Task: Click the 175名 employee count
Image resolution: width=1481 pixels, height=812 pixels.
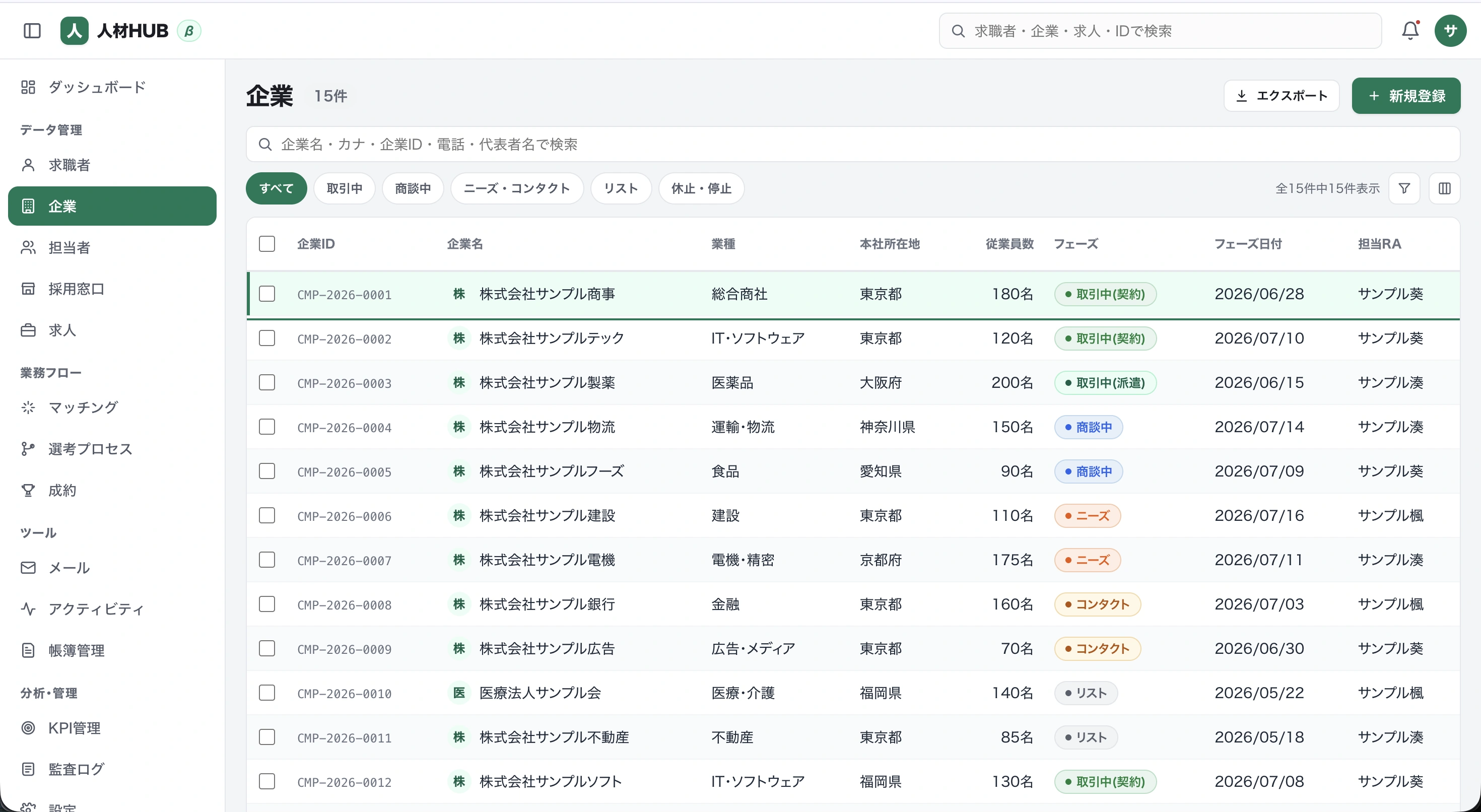Action: [1013, 560]
